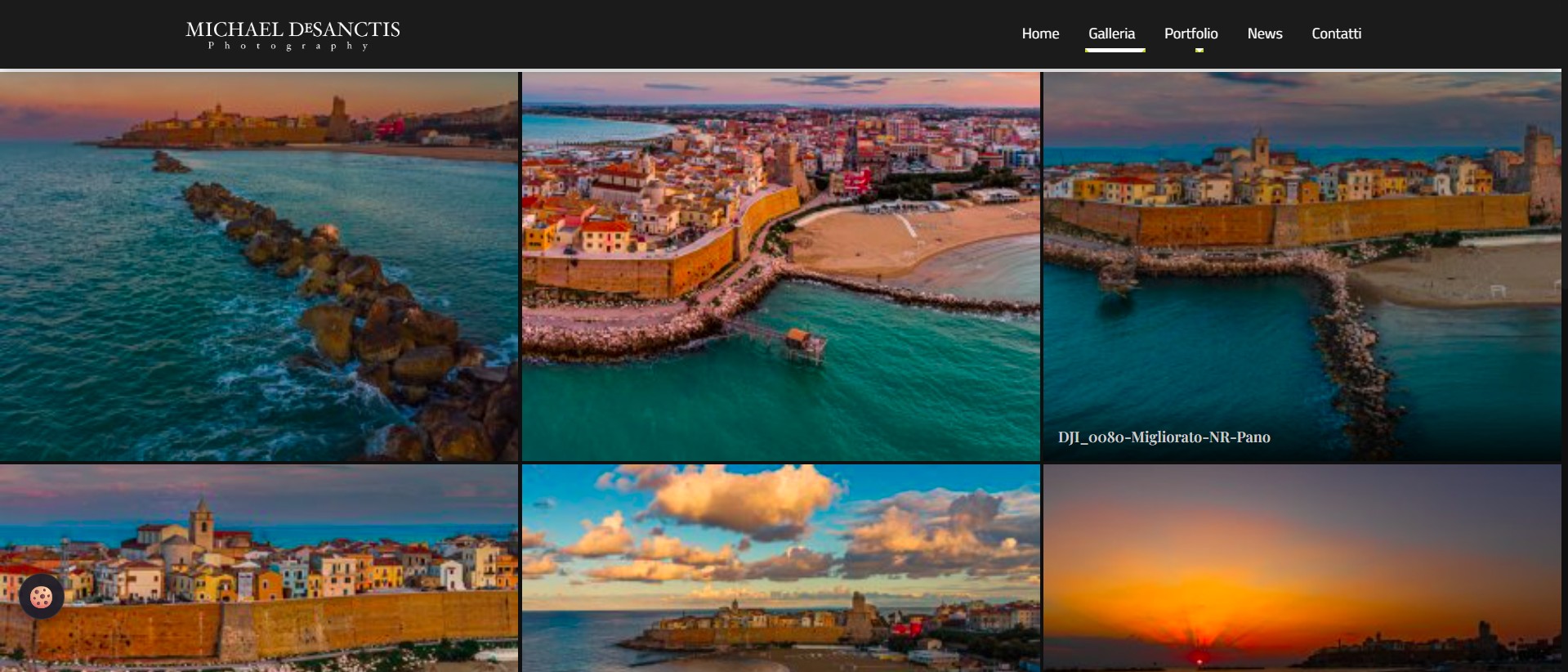Navigate to the News section
Screen dimensions: 1568x672
point(1264,34)
